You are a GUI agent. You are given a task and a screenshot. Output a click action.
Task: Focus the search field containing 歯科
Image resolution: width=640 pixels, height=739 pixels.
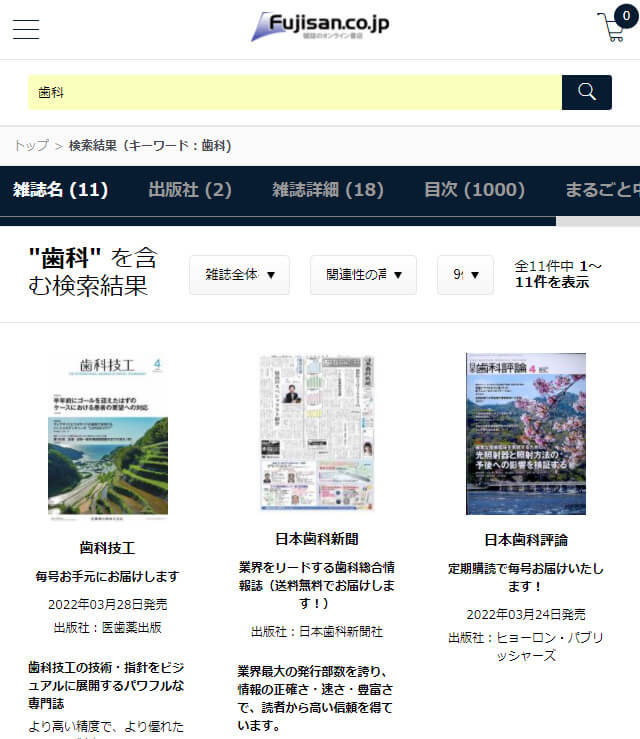(x=295, y=92)
